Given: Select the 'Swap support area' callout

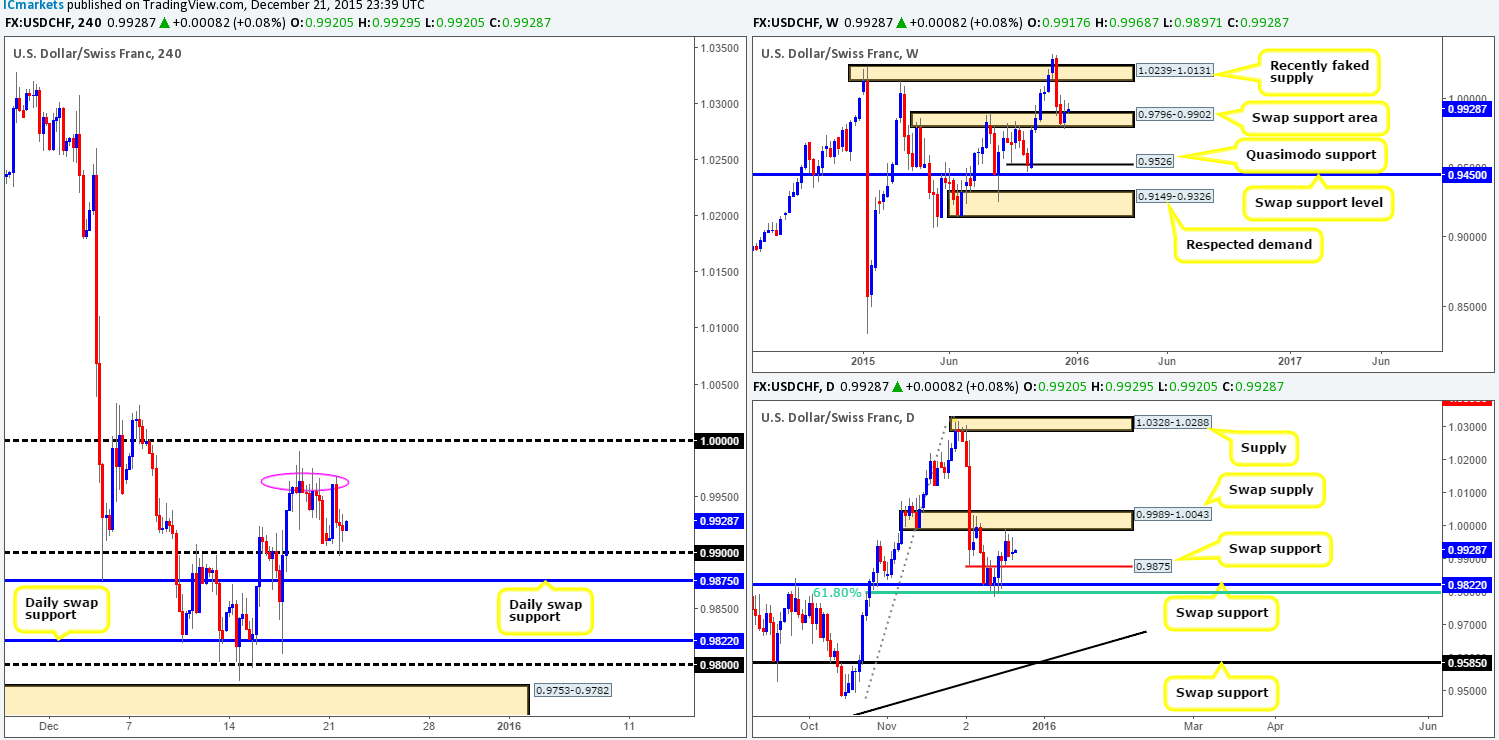Looking at the screenshot, I should 1316,117.
